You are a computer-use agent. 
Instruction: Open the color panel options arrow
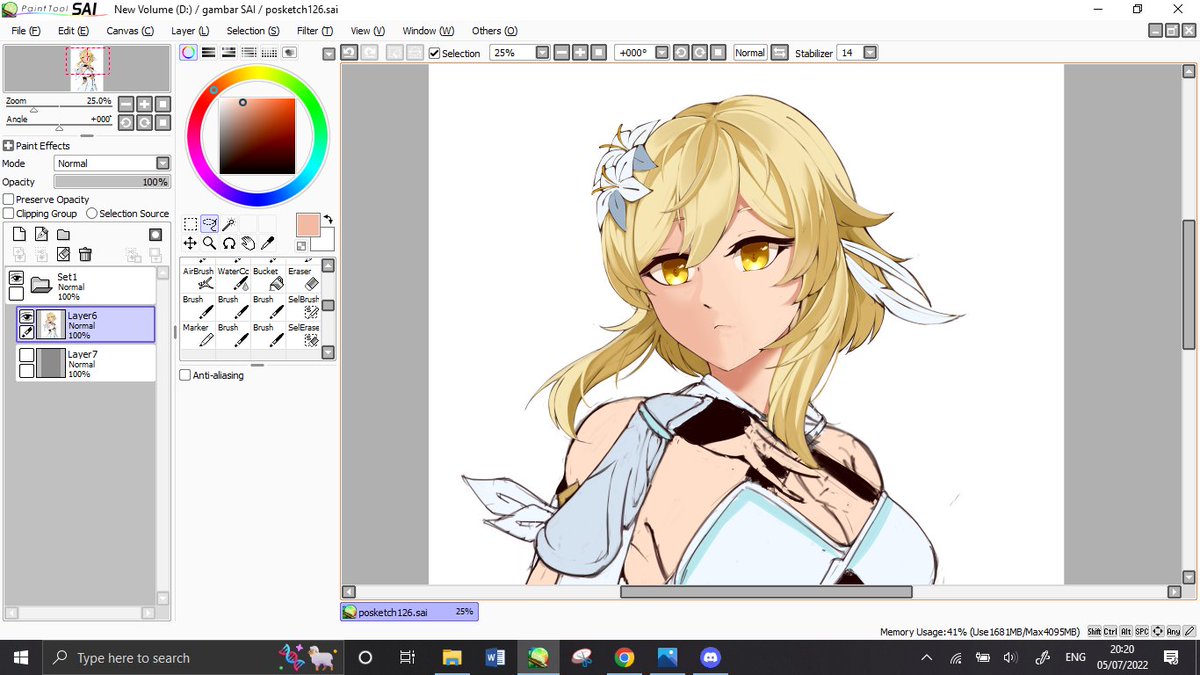[329, 52]
